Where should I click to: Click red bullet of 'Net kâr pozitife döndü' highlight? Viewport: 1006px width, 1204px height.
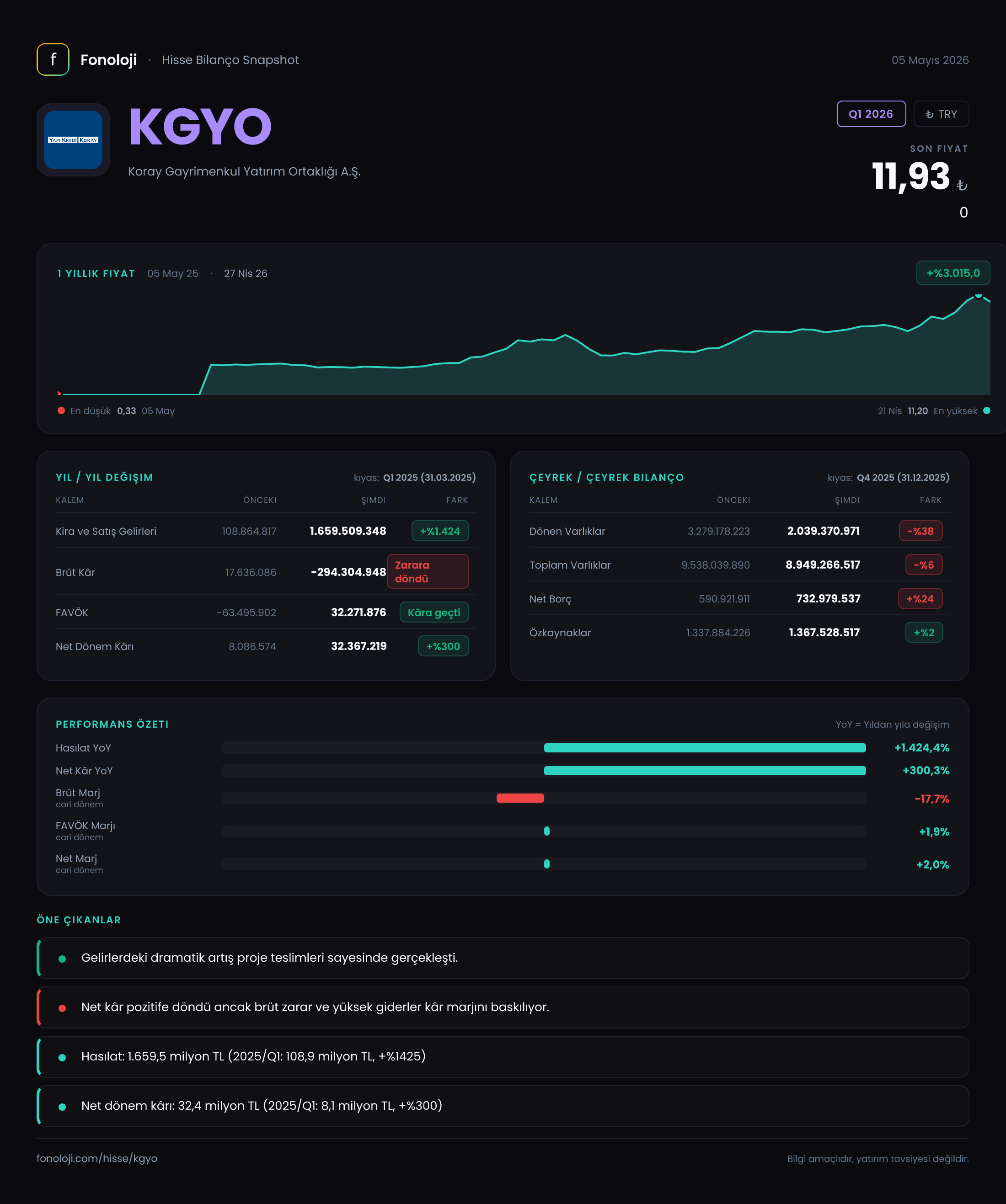click(62, 1008)
